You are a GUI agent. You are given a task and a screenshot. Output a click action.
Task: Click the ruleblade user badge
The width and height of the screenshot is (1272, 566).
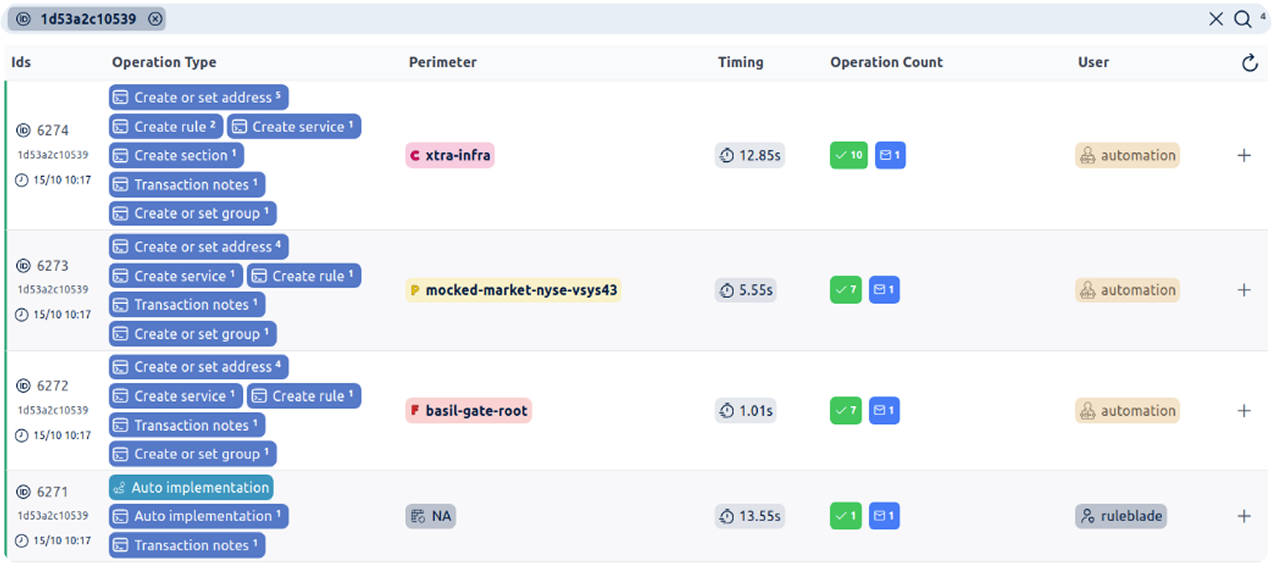pos(1121,516)
